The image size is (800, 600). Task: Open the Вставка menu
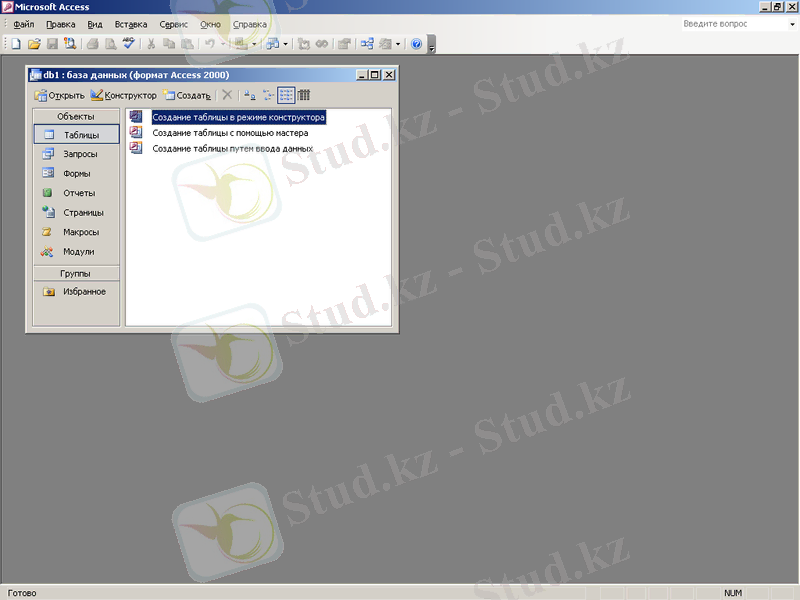tap(131, 24)
